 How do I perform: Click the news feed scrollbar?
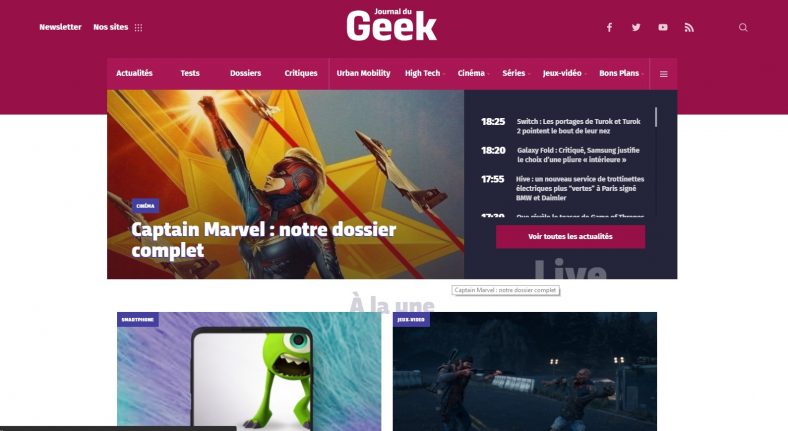point(656,117)
